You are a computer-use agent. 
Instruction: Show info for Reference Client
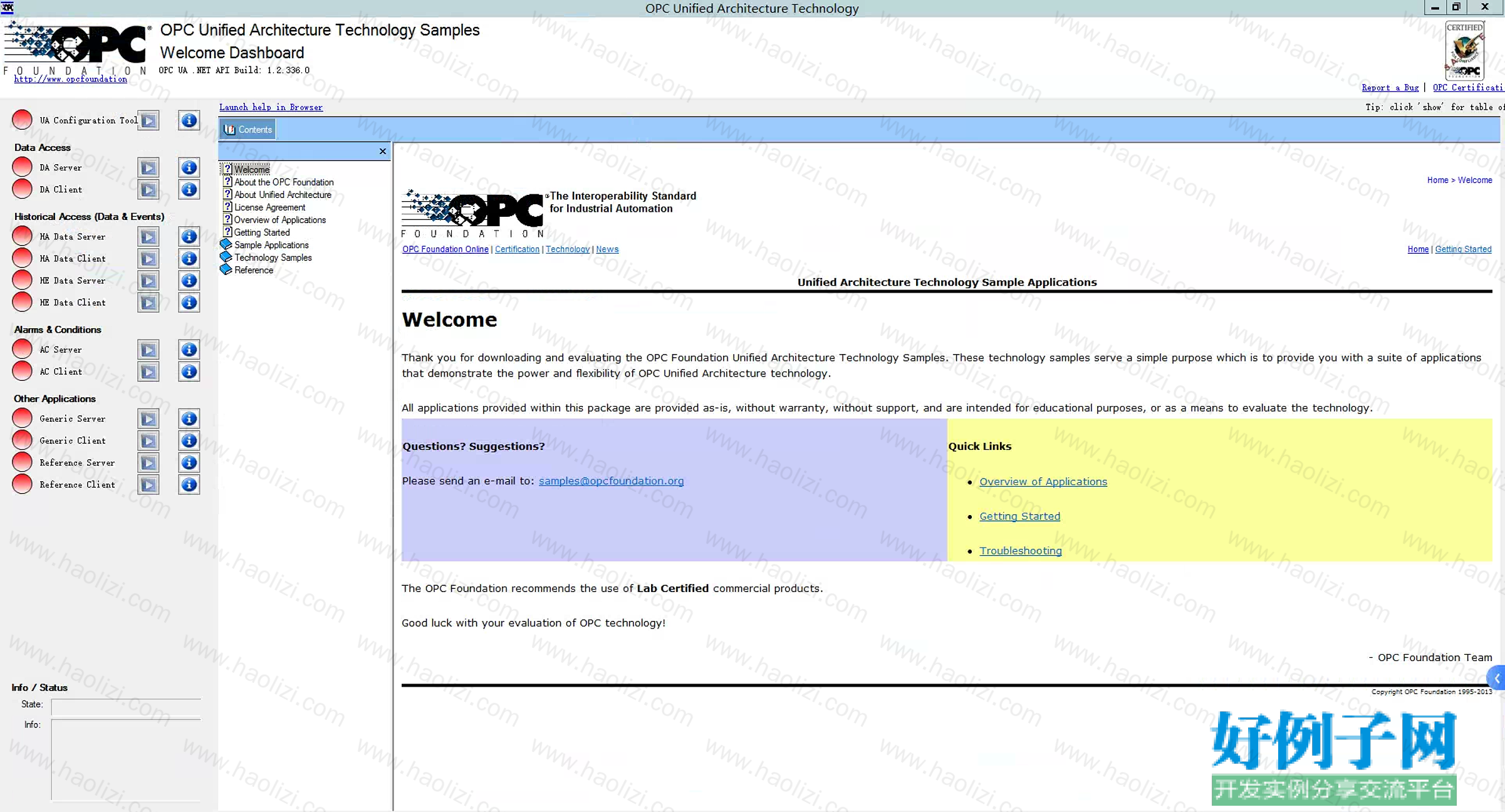click(189, 484)
